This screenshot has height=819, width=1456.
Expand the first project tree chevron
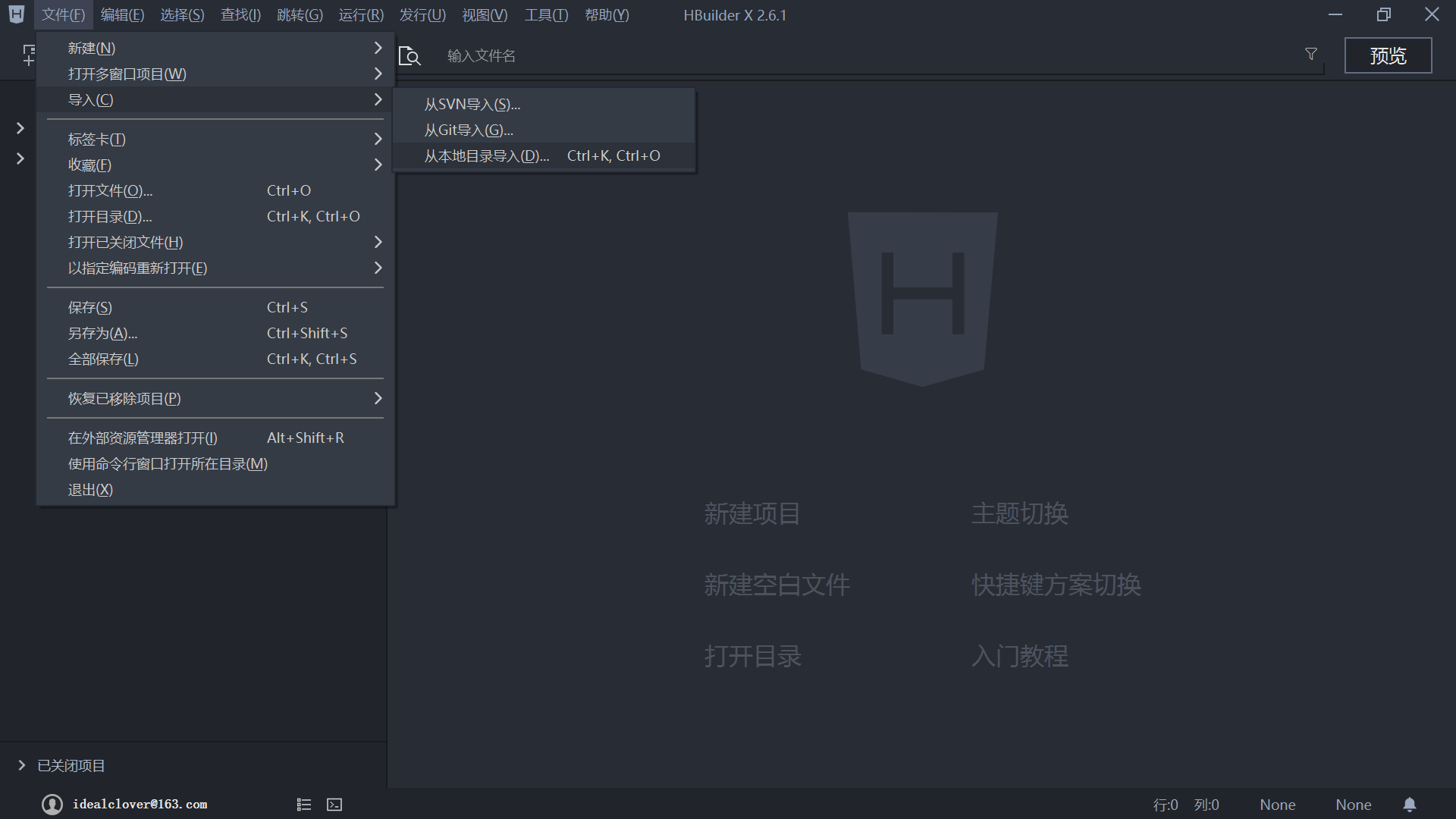pyautogui.click(x=20, y=128)
